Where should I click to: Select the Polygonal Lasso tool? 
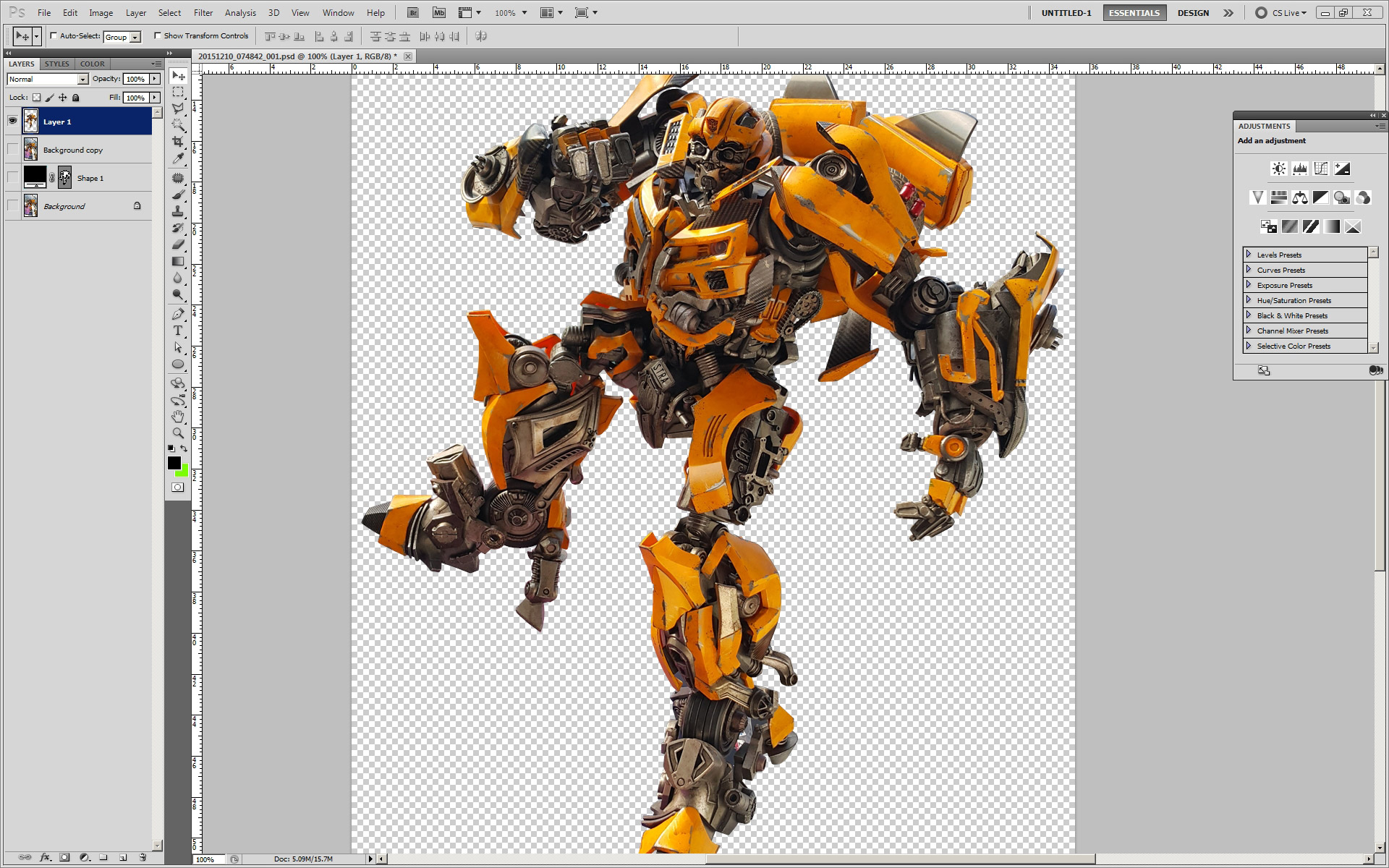[x=178, y=109]
